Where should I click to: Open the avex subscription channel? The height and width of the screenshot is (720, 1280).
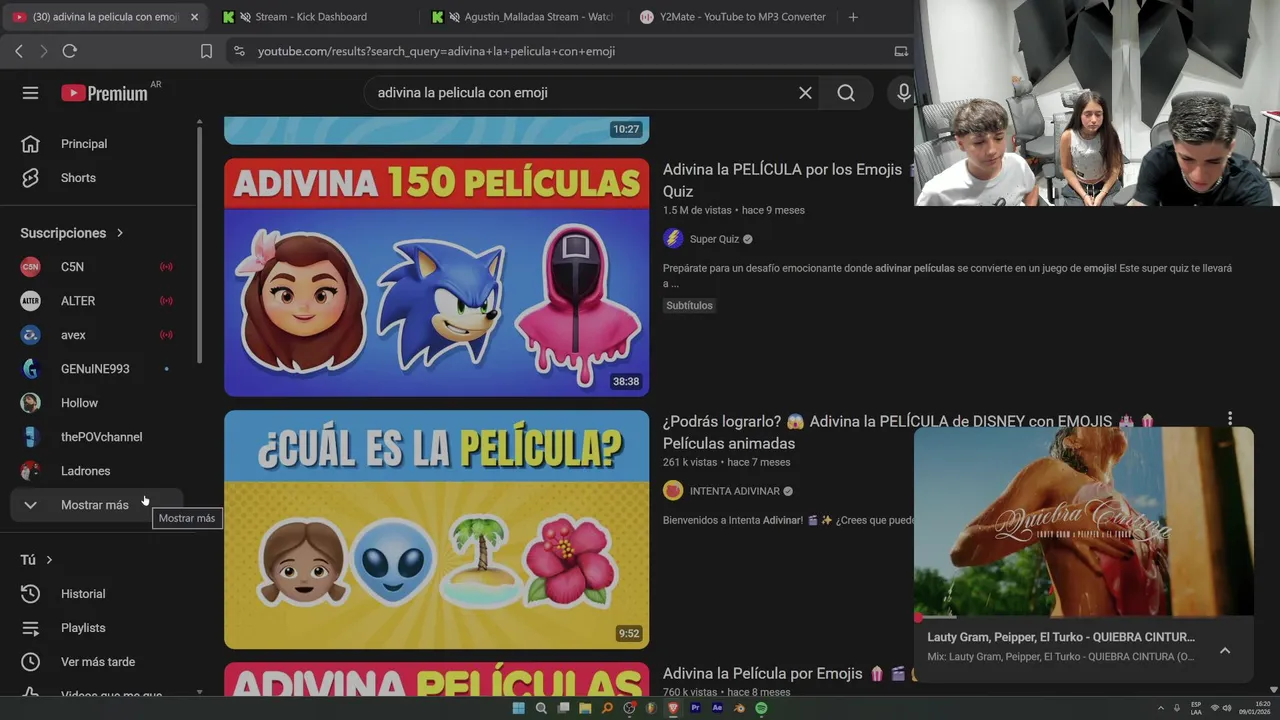[x=98, y=335]
